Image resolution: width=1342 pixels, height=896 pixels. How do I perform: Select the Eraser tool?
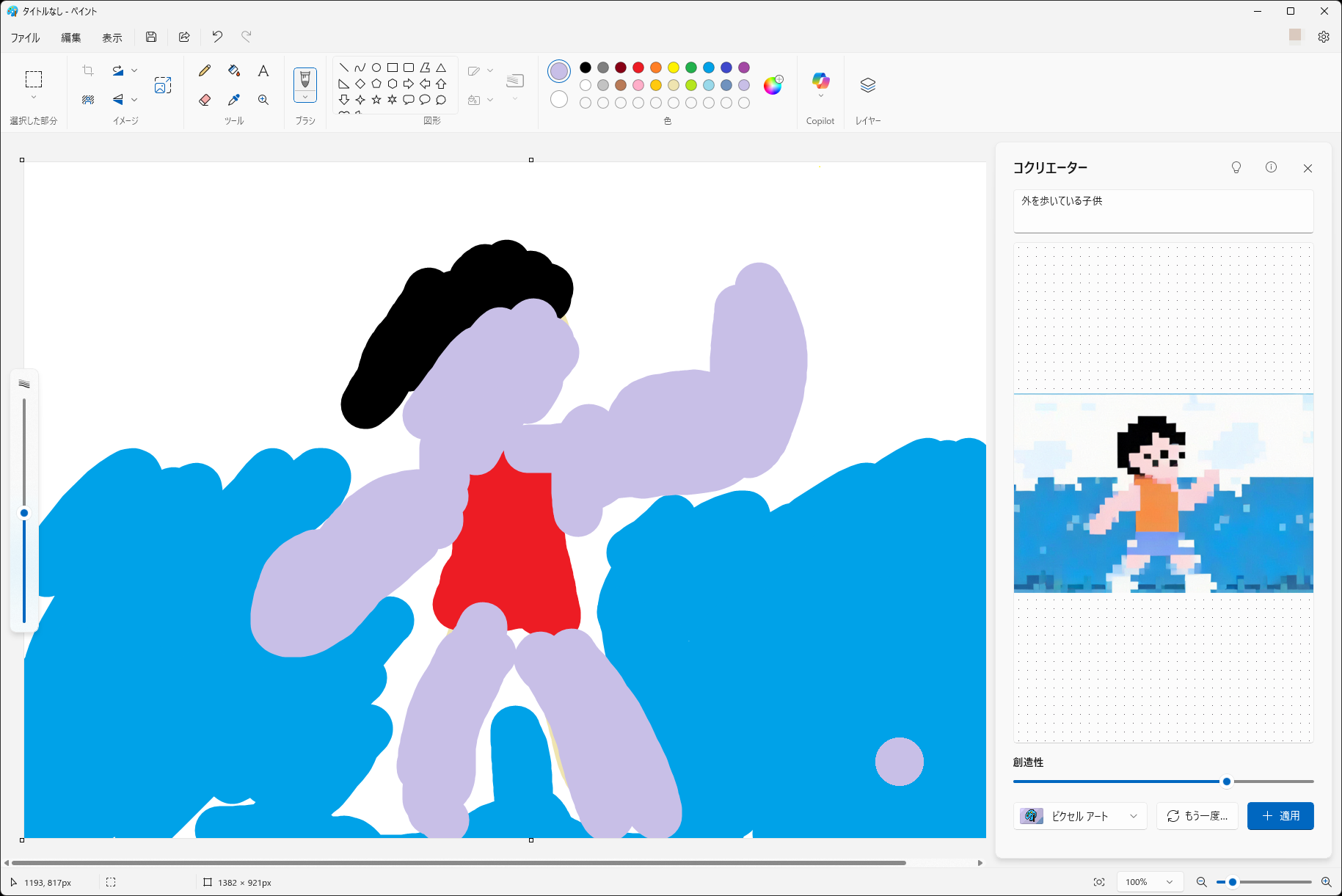coord(205,100)
